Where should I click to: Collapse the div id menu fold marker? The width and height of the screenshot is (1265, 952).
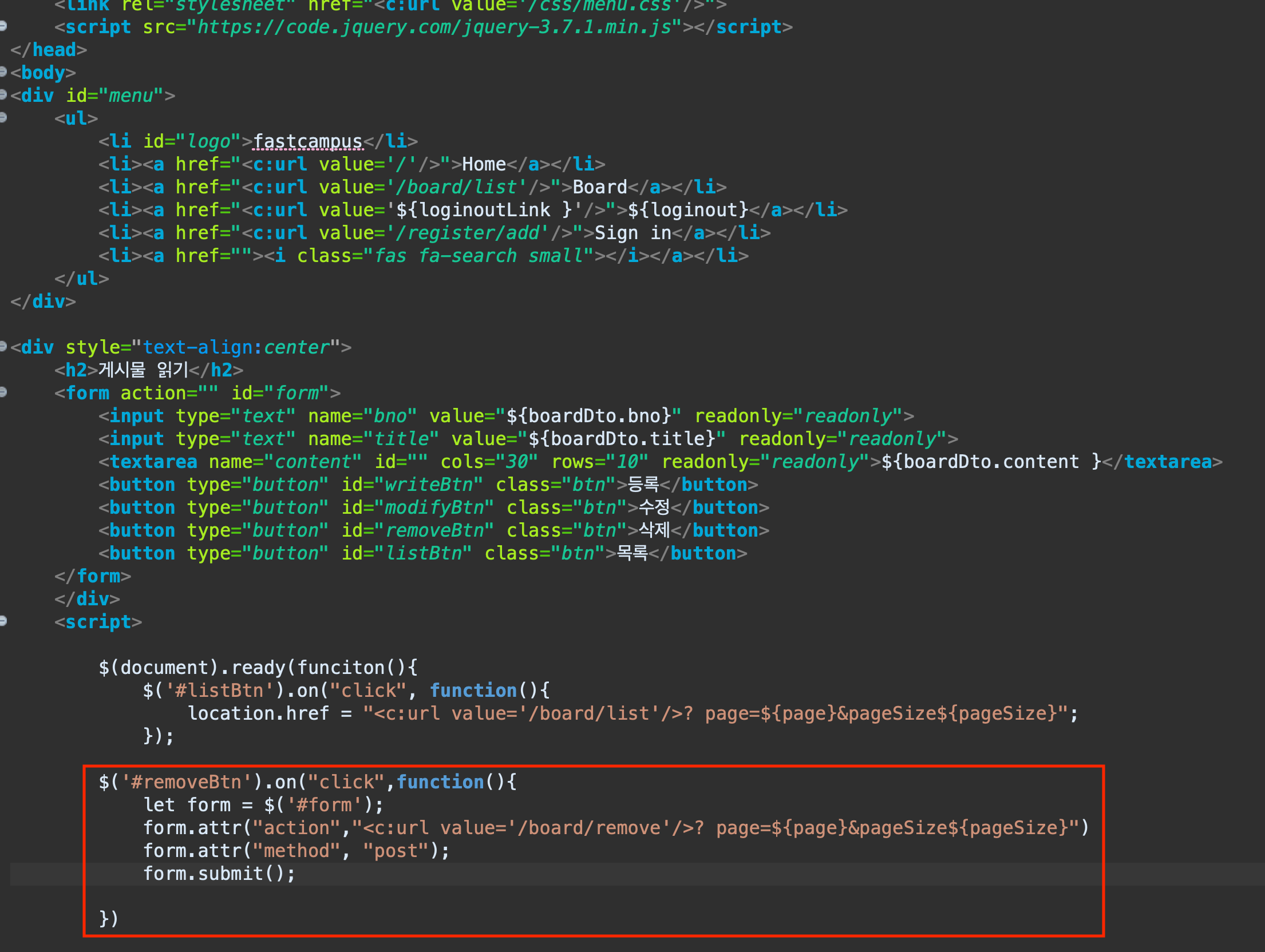[x=3, y=94]
